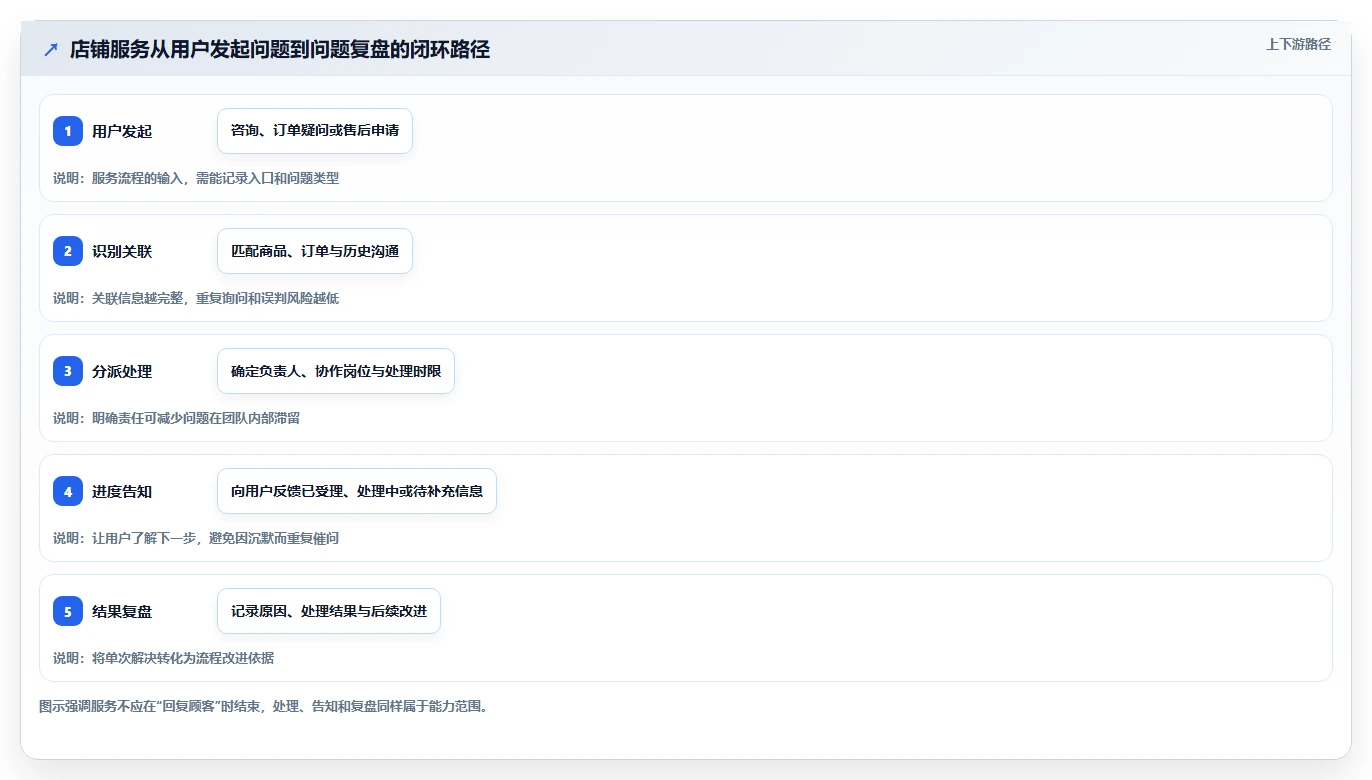This screenshot has height=780, width=1372.
Task: Click the 分派处理 step label
Action: click(122, 371)
